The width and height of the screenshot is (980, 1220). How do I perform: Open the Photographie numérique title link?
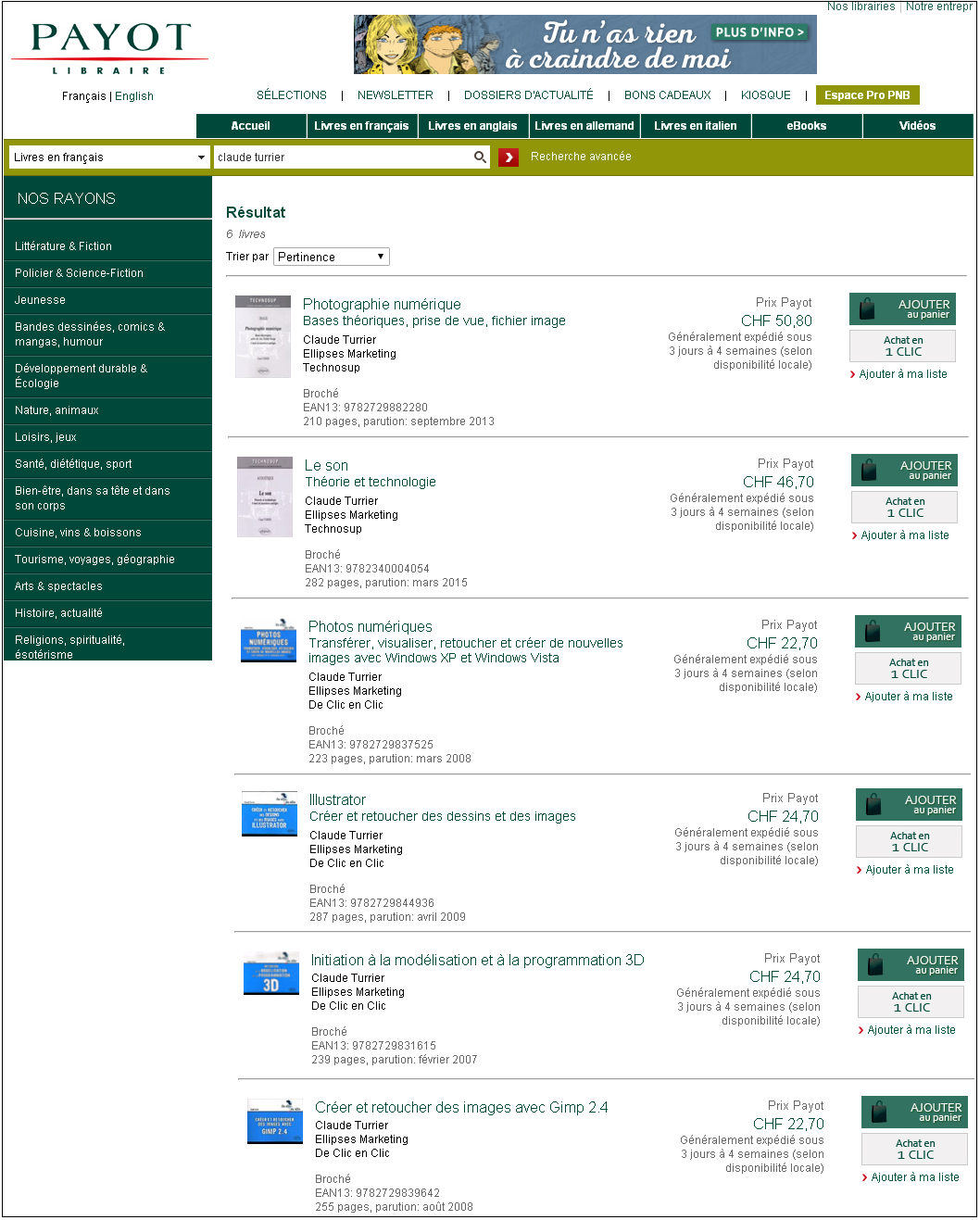(x=382, y=304)
